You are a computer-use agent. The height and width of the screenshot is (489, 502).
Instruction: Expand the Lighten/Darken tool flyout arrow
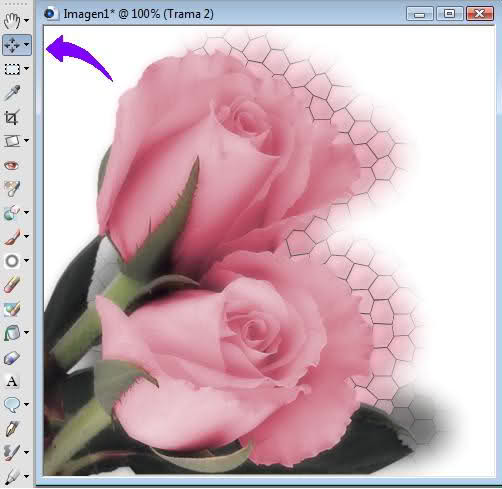[x=26, y=260]
